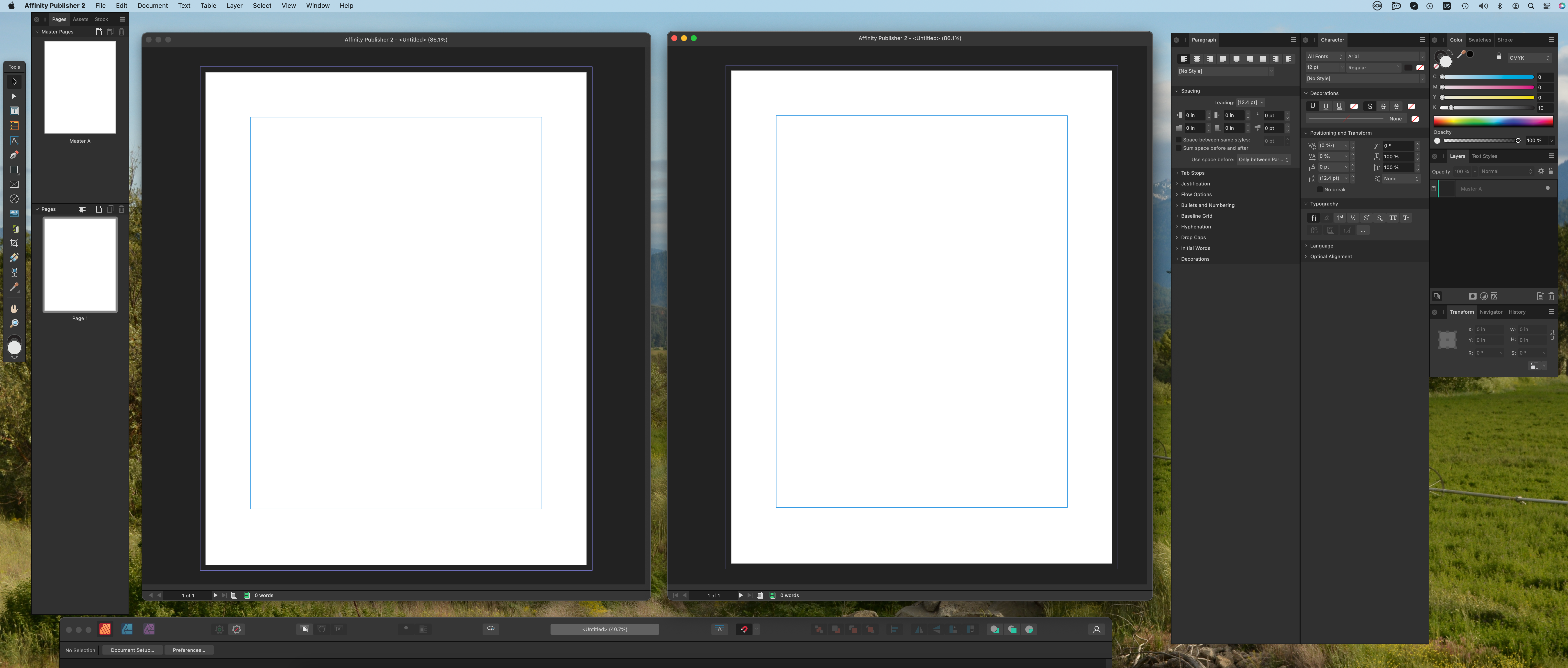
Task: Click the <Untitled> (40.7%) title button
Action: tap(604, 629)
